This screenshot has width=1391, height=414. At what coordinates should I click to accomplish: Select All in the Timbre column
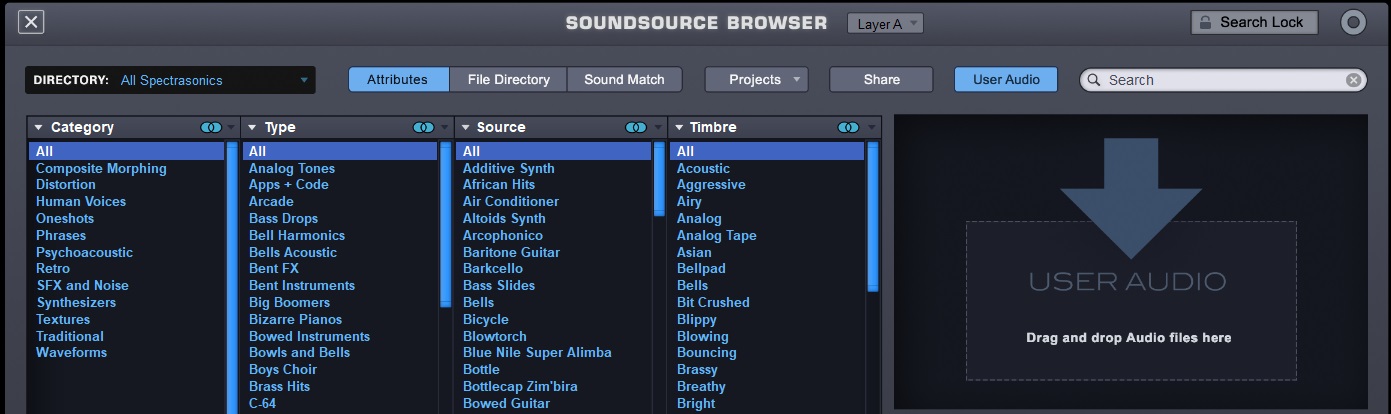tap(767, 151)
